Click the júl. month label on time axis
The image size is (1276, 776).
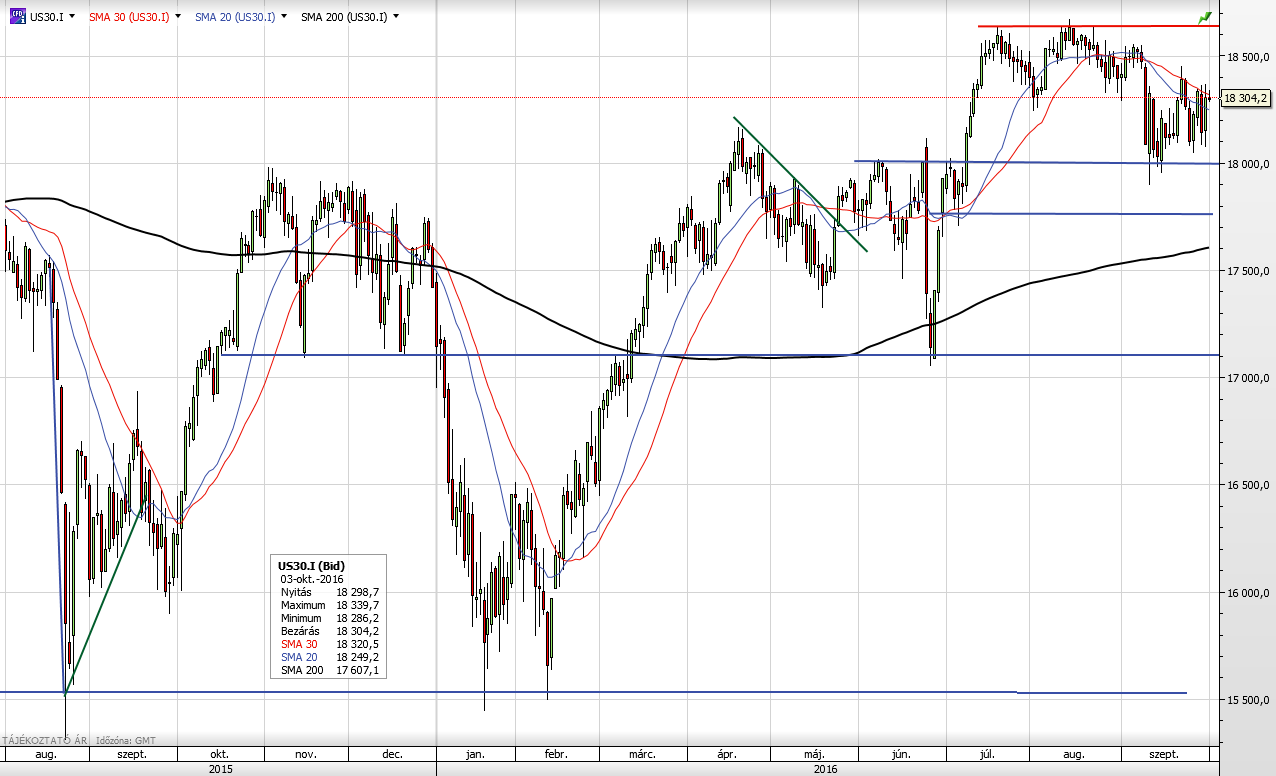click(x=989, y=753)
